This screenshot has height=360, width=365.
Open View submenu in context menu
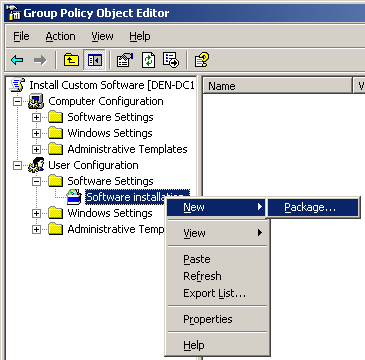pyautogui.click(x=217, y=233)
